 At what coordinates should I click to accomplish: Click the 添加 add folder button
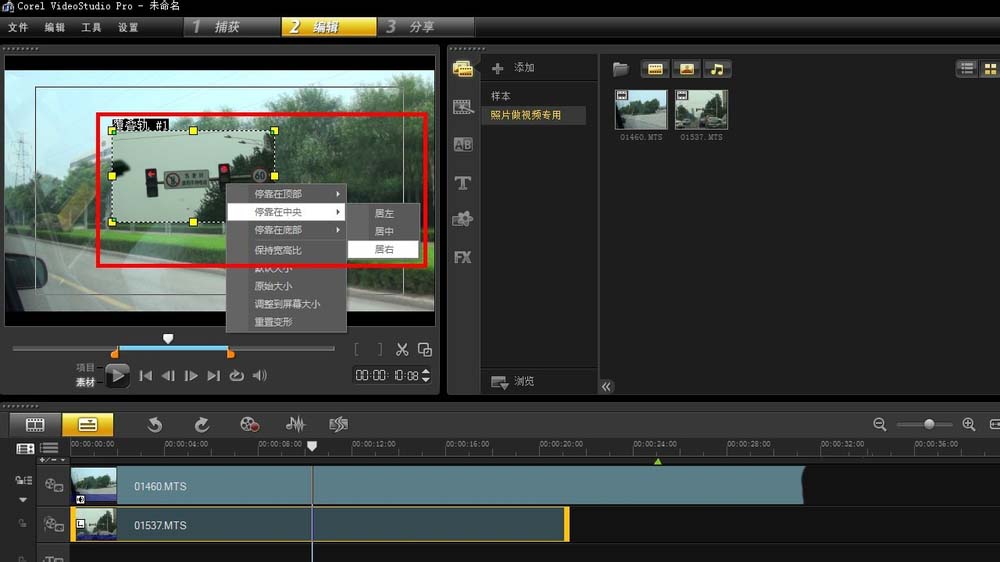[x=514, y=68]
